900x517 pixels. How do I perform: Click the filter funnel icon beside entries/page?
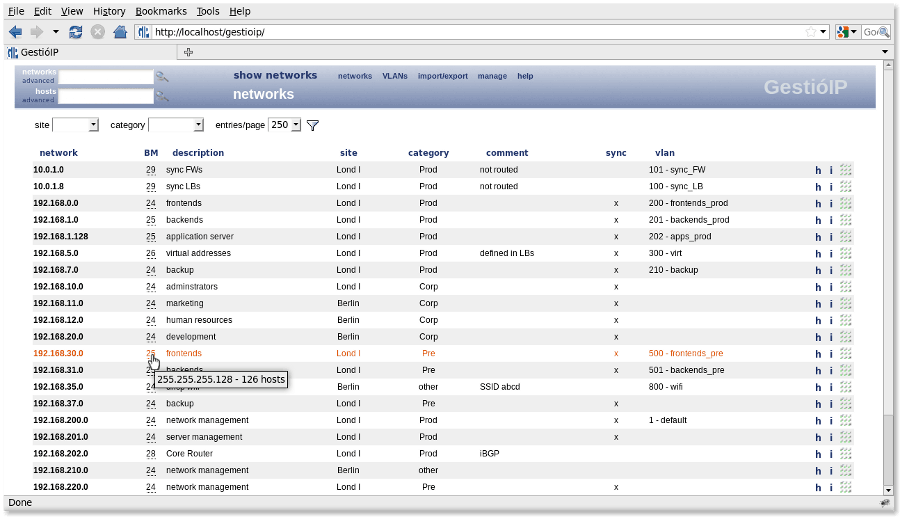(x=313, y=126)
